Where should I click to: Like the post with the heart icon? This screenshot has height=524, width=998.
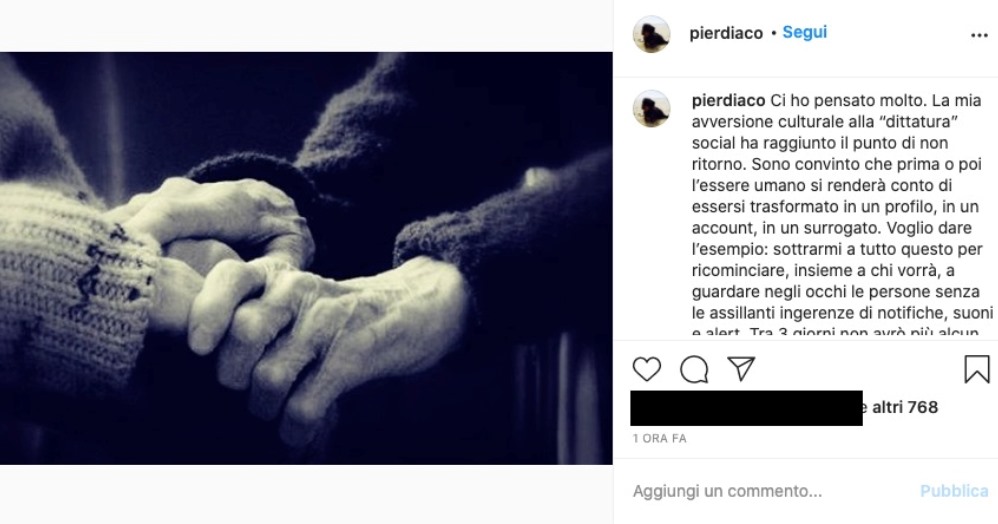(647, 369)
